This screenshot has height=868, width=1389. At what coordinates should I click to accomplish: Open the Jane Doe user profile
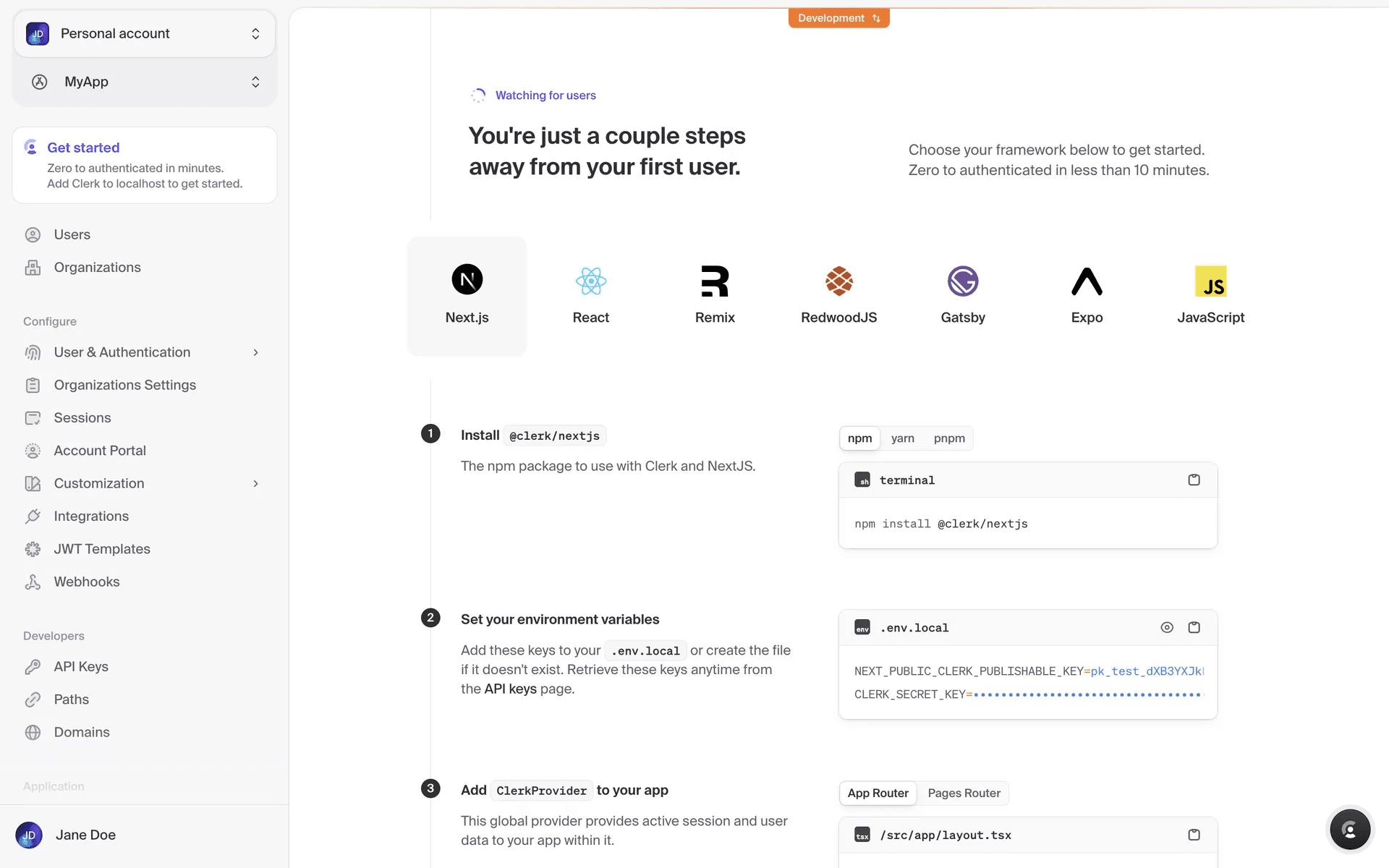[85, 835]
